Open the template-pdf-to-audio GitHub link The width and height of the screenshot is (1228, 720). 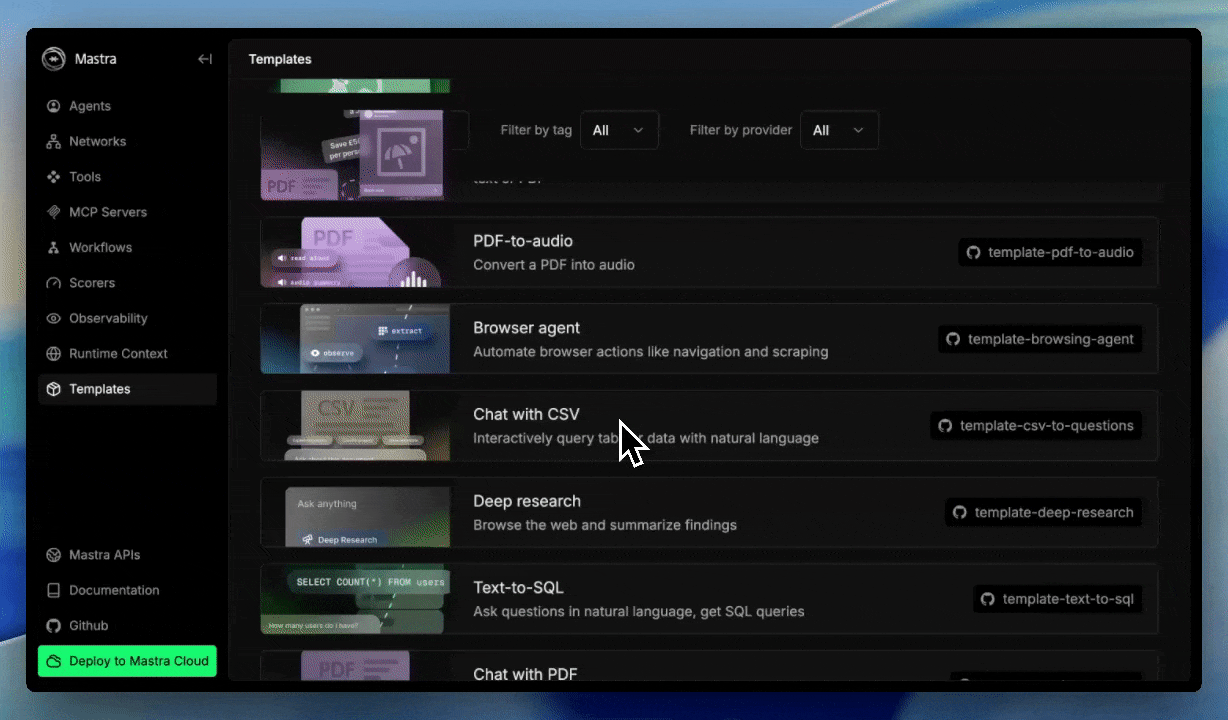(1050, 253)
